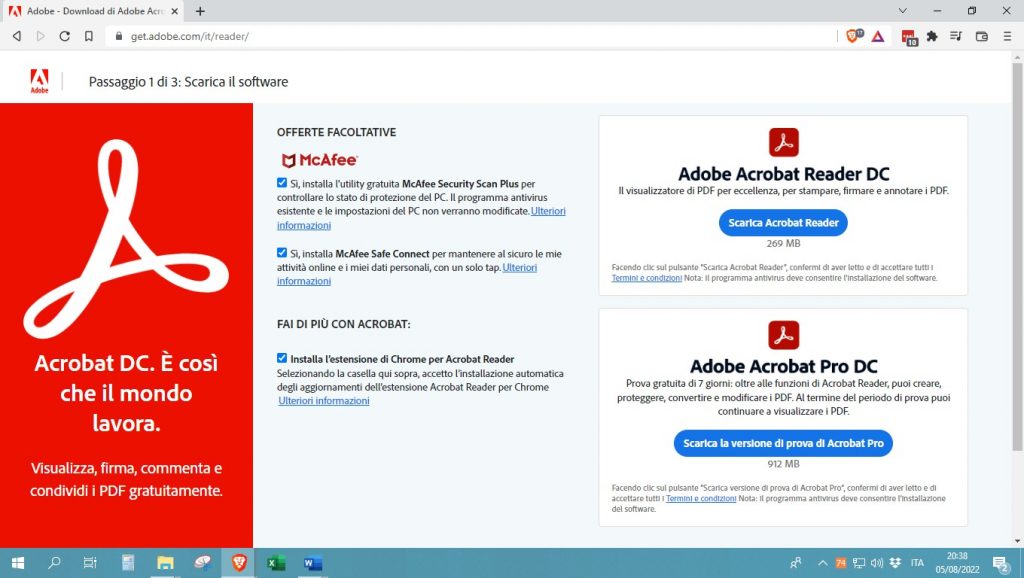Click the Adobe Acrobat Reader DC logo
1024x578 pixels.
pos(783,143)
